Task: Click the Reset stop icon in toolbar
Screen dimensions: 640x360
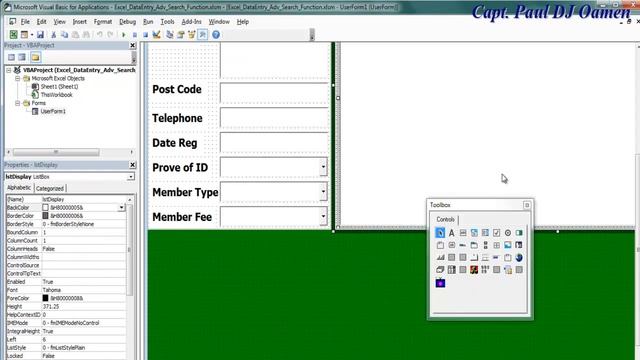Action: (145, 35)
